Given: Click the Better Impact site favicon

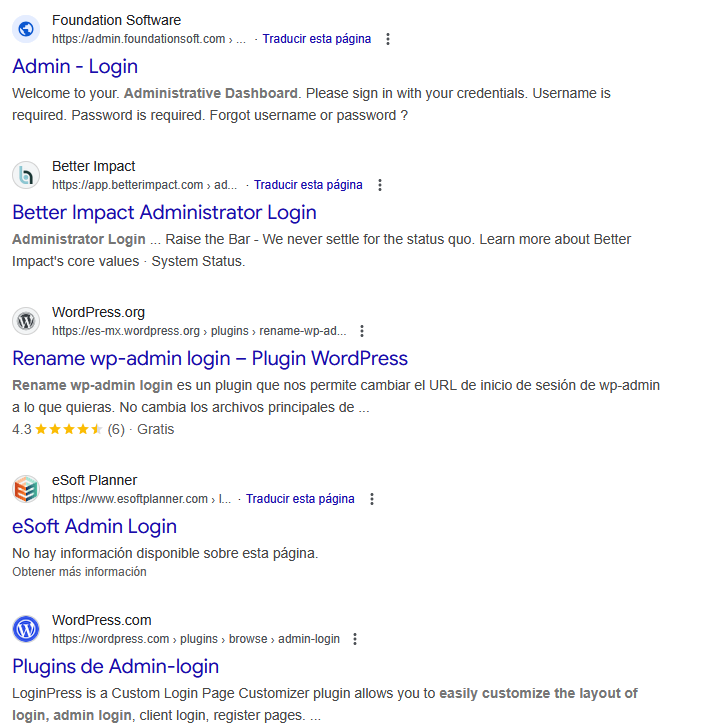Looking at the screenshot, I should [x=26, y=175].
